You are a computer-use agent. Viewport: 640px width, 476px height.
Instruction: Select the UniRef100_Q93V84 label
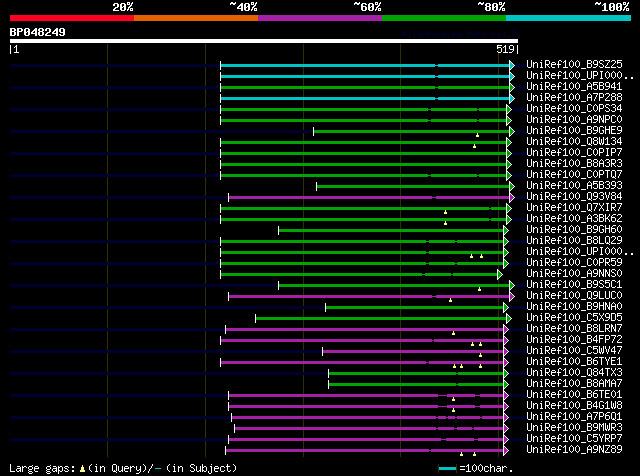pos(574,197)
